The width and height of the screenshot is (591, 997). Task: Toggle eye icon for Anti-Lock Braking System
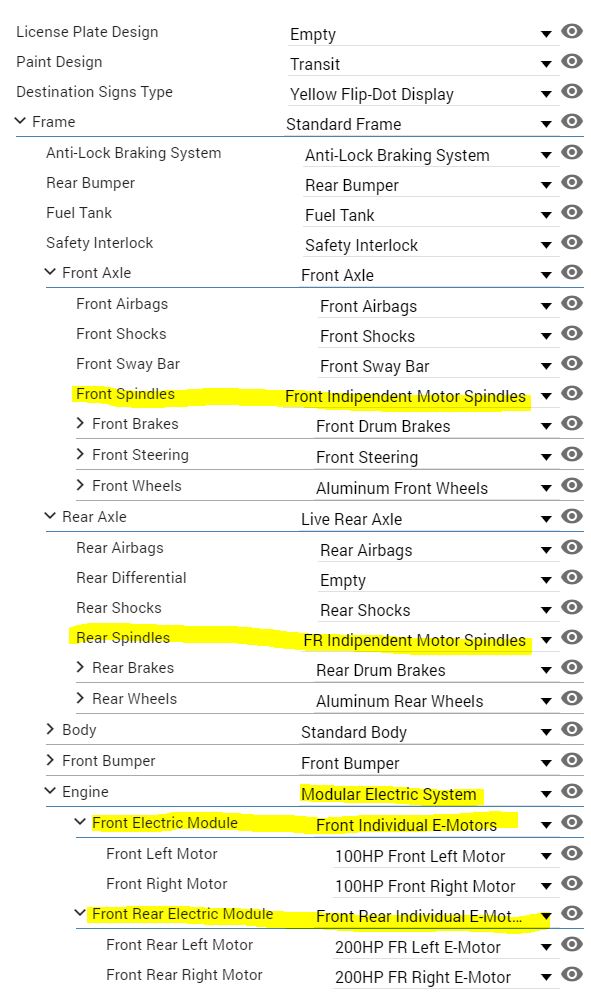click(x=572, y=152)
